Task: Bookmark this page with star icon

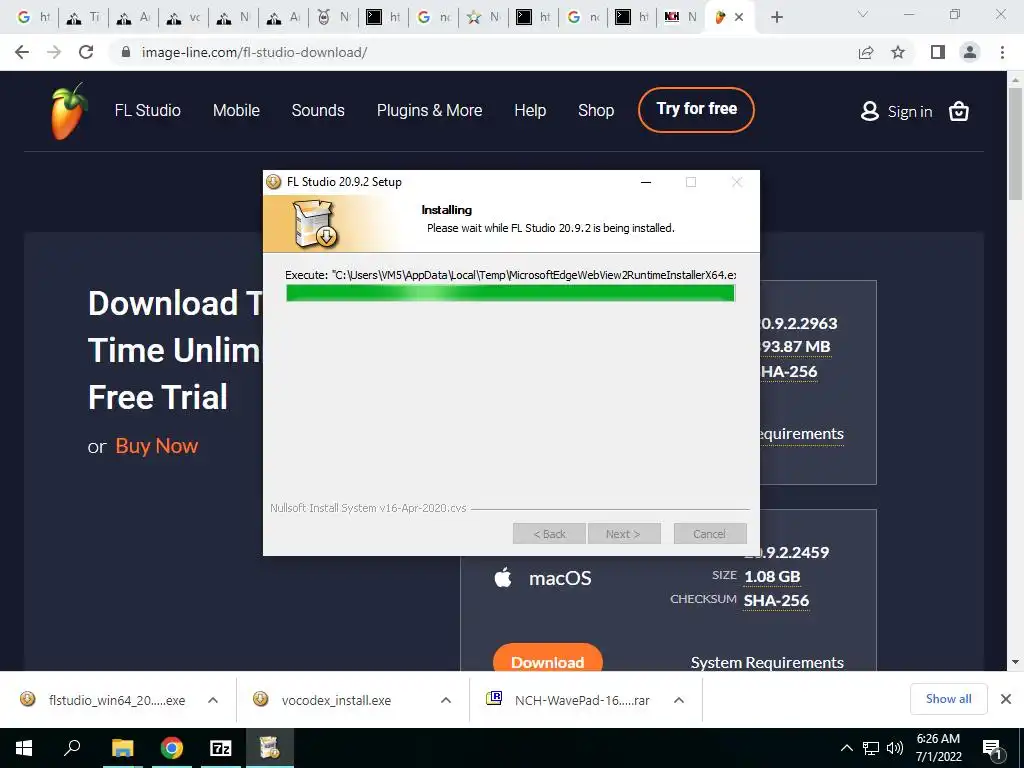Action: [898, 52]
